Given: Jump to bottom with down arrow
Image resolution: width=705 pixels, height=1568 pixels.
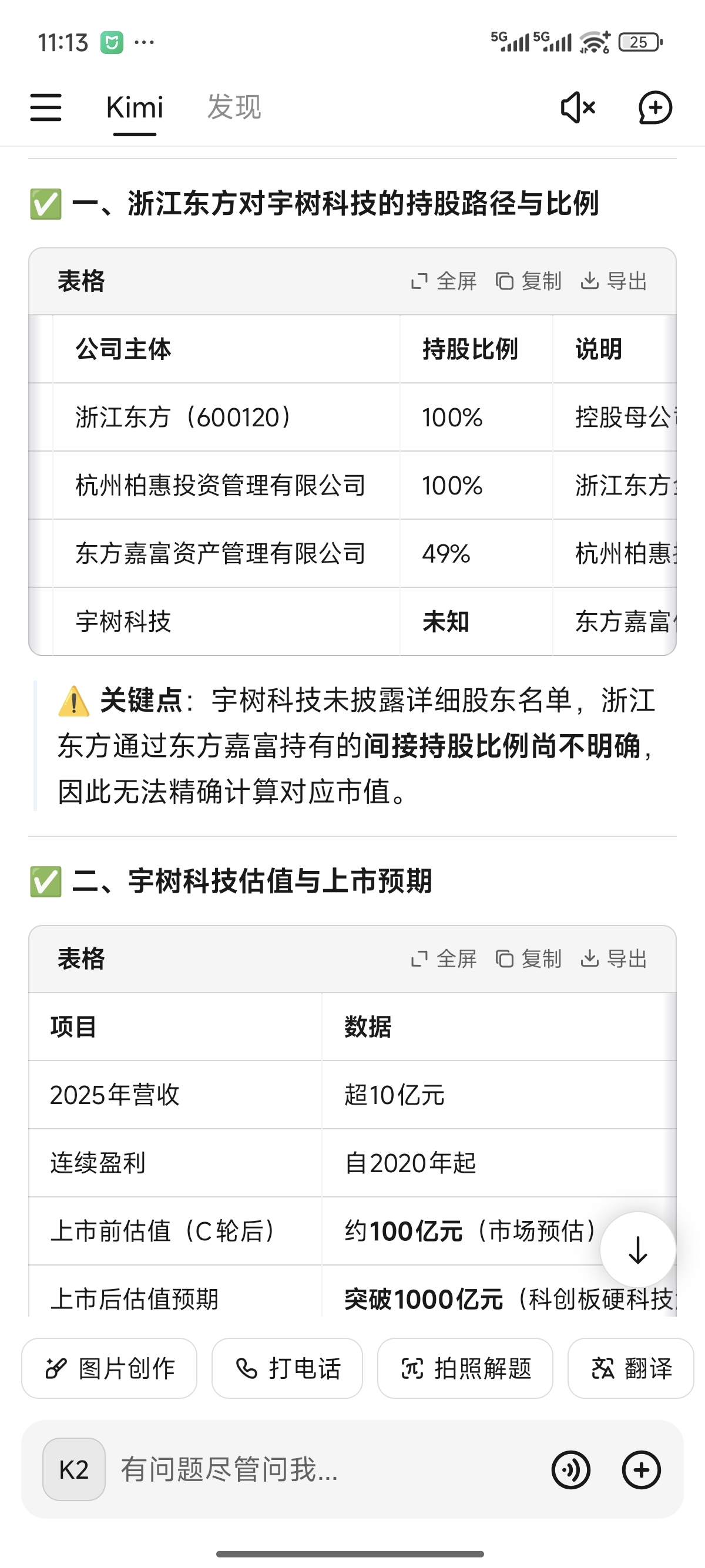Looking at the screenshot, I should coord(637,1250).
